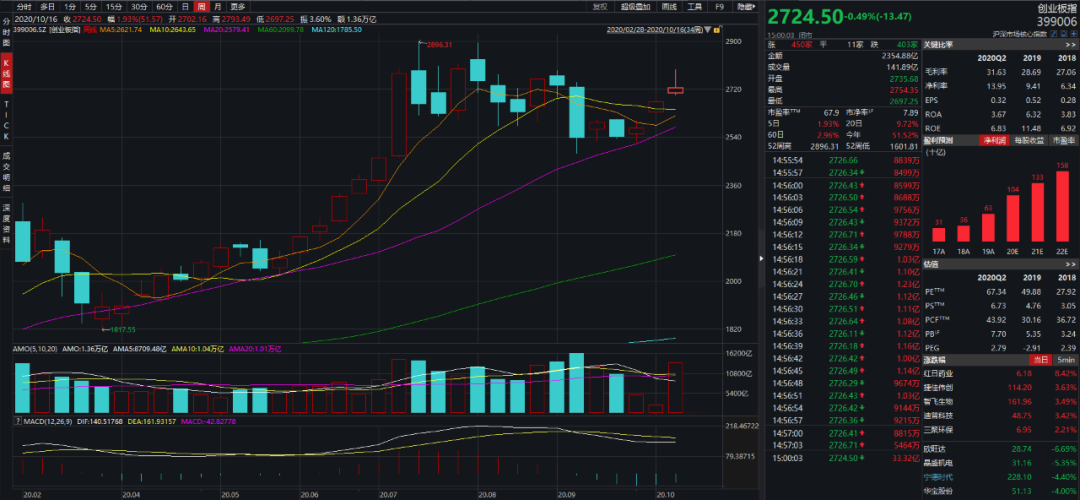1080x500 pixels.
Task: Select the 60分 period tab
Action: (165, 6)
